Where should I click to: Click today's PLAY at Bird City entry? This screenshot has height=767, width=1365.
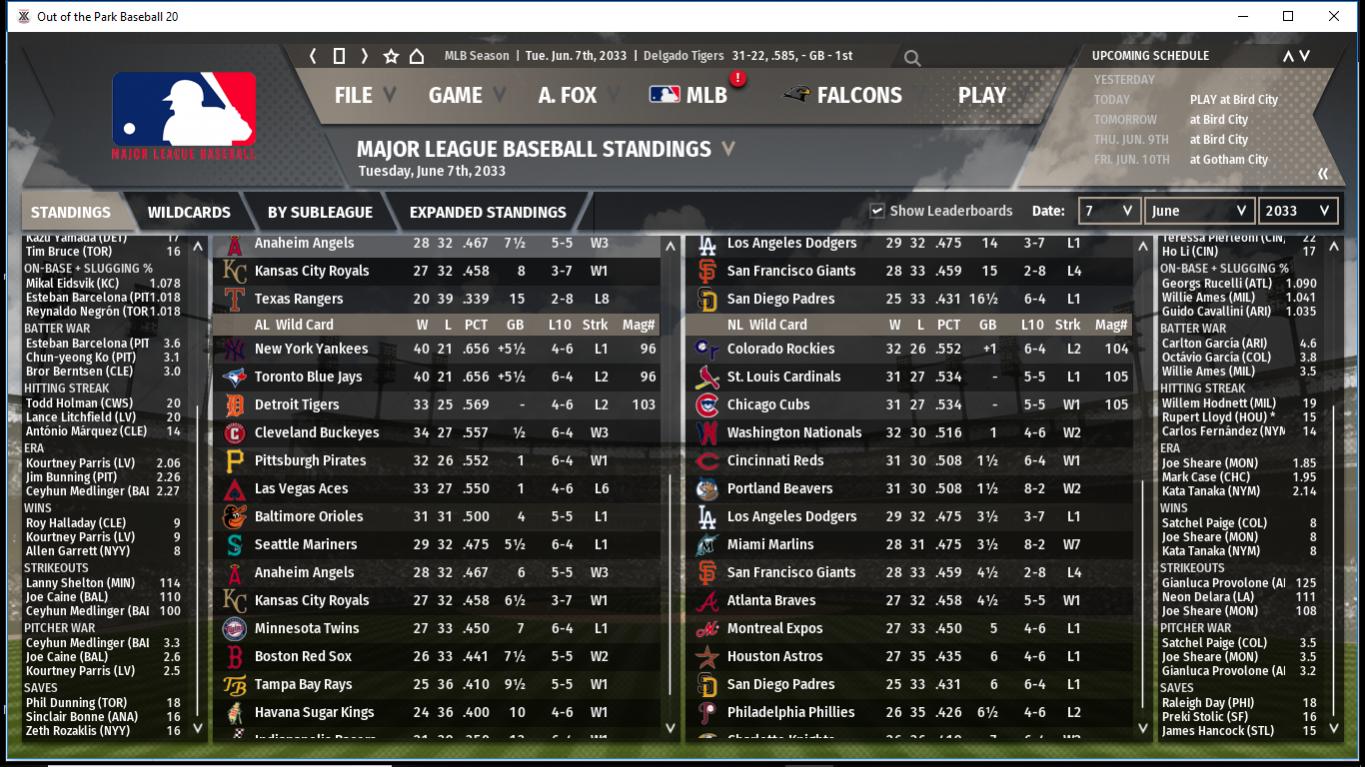(1234, 99)
